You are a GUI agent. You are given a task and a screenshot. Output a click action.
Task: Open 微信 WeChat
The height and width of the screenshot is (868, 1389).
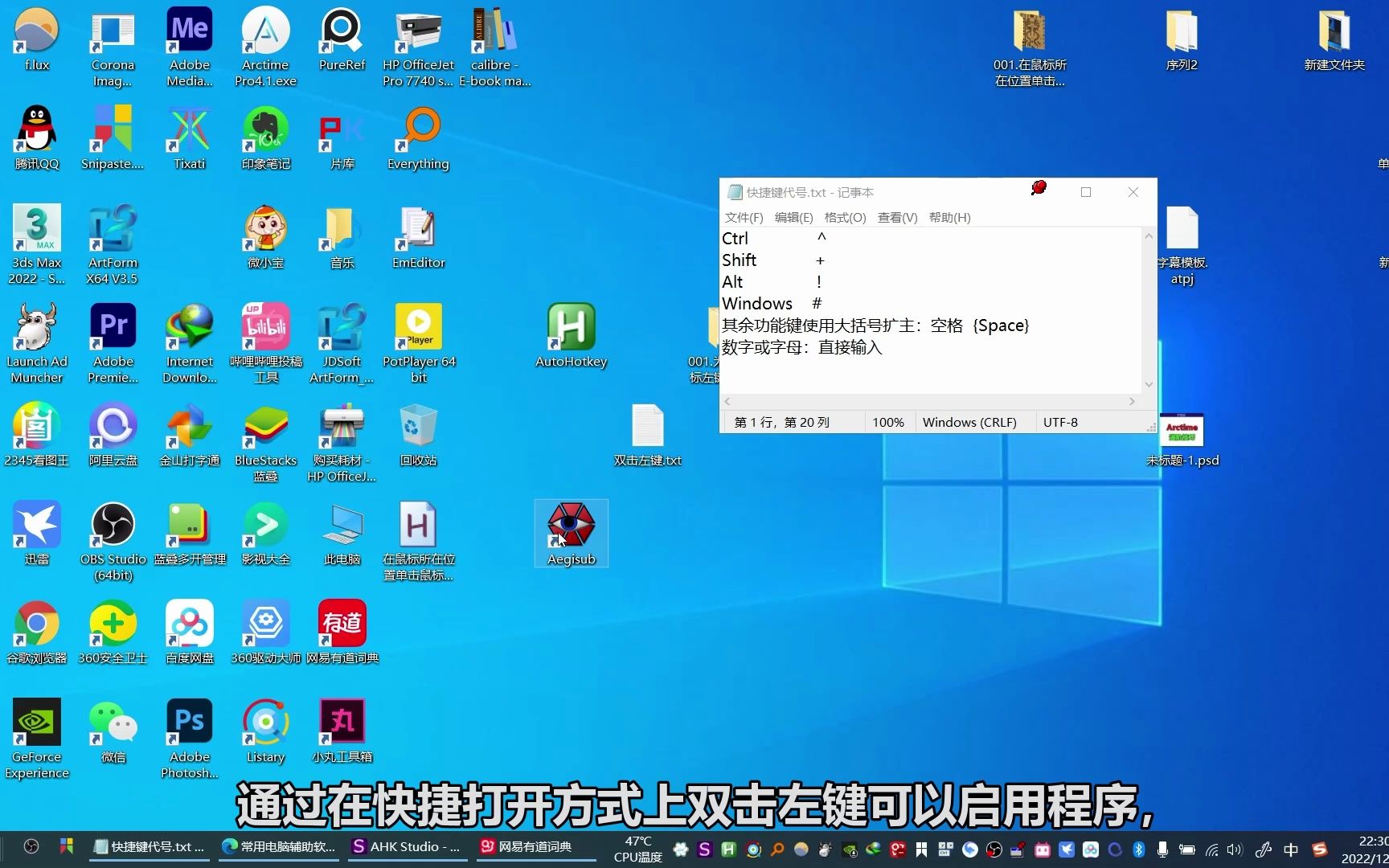click(113, 722)
